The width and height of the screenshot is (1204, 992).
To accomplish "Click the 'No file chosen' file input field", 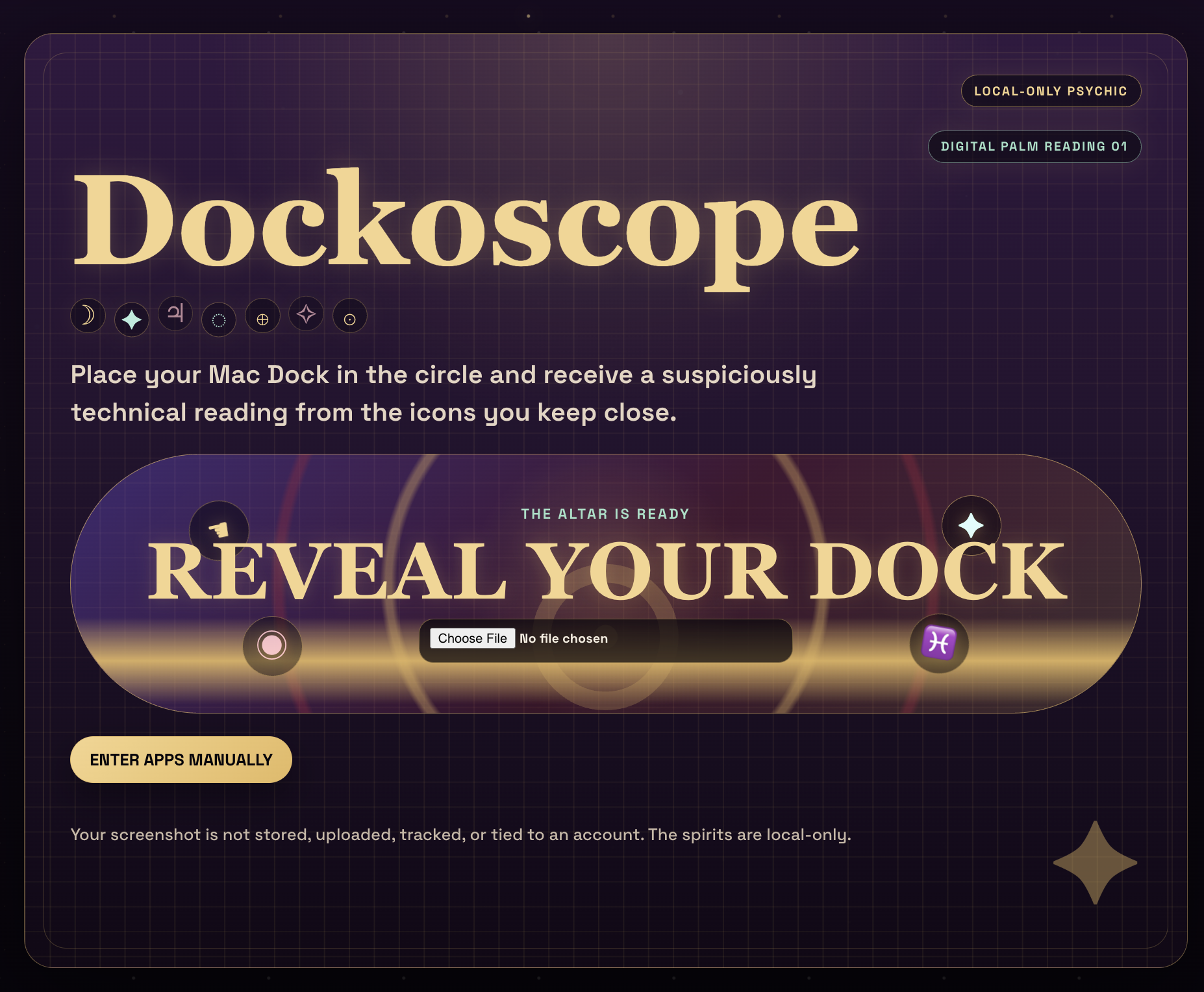I will pos(606,641).
